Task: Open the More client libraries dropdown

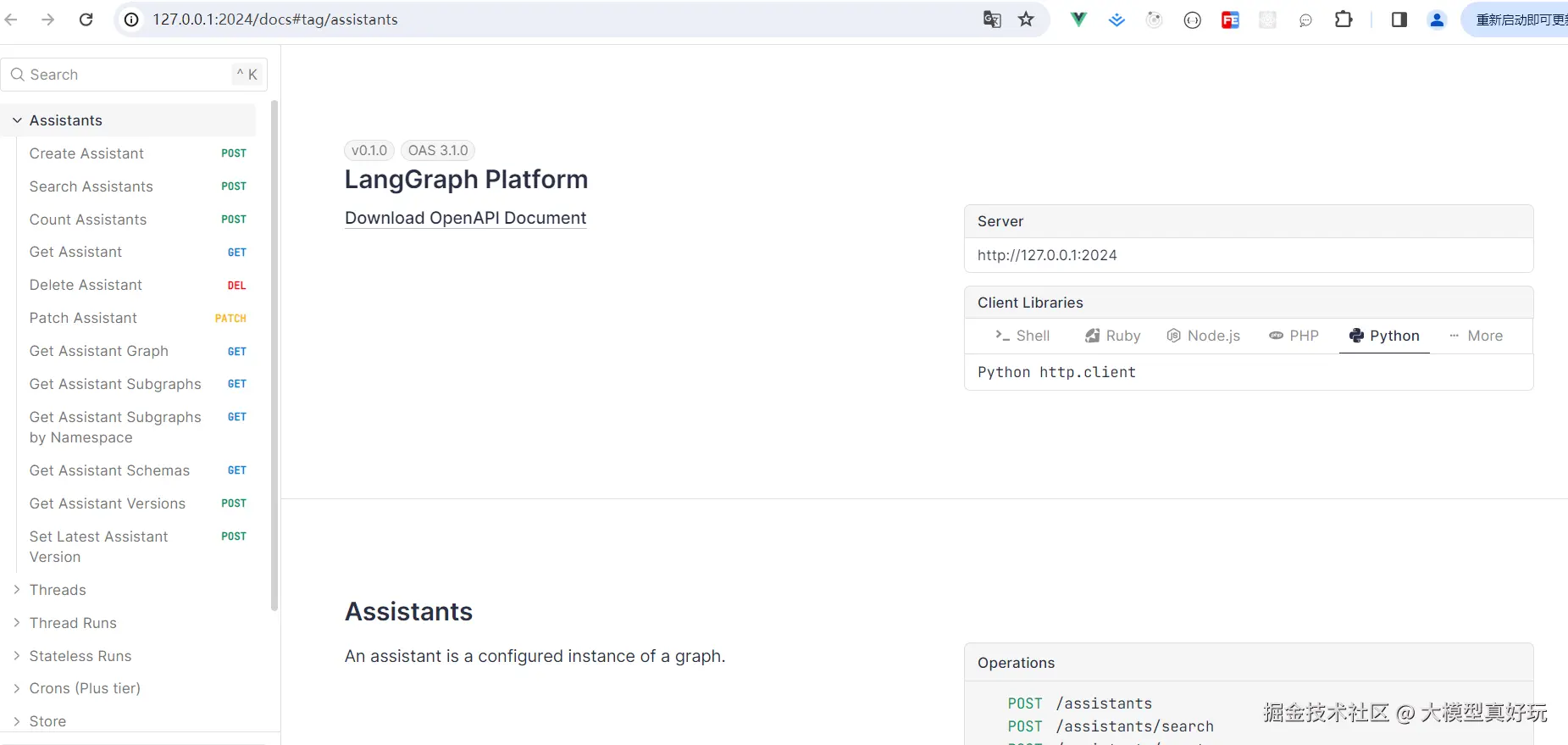Action: pos(1476,336)
